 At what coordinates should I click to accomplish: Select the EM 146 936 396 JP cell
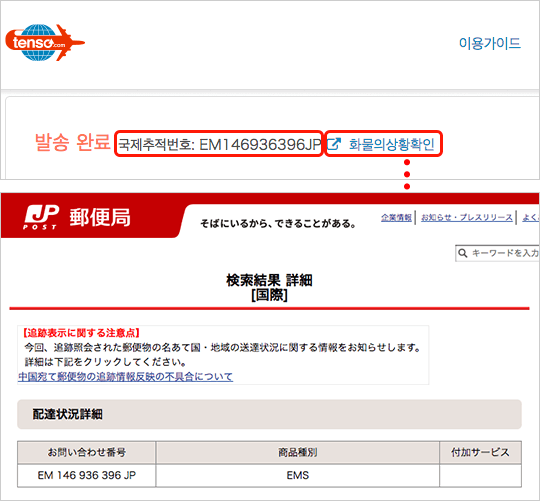click(86, 475)
